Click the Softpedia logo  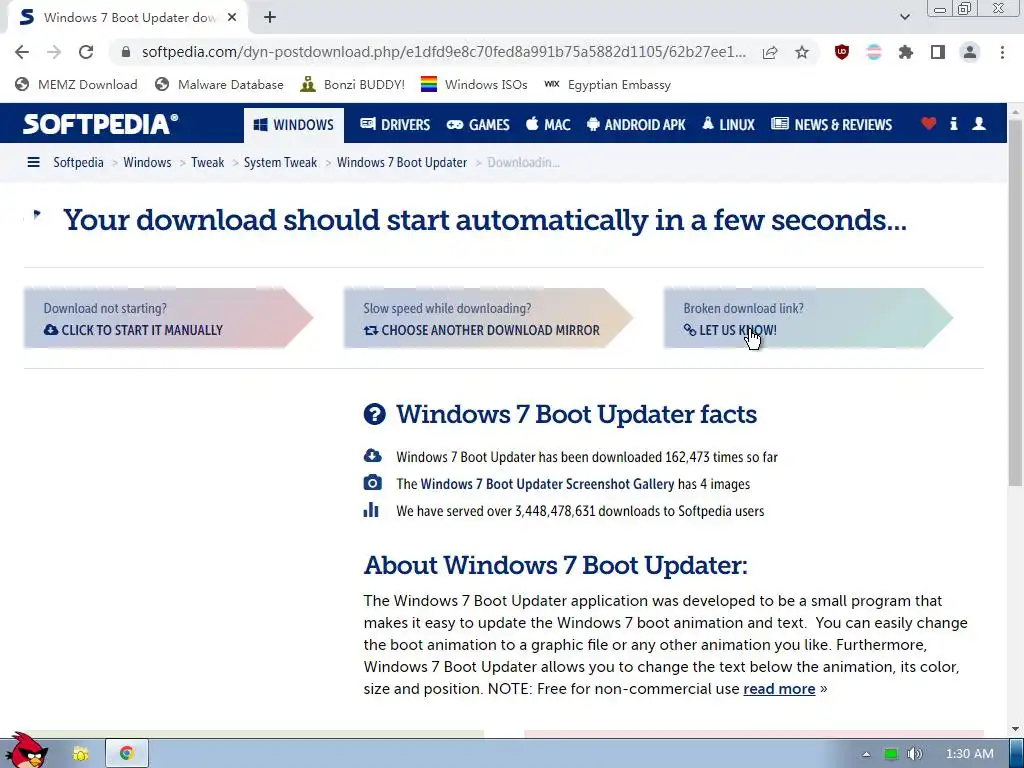(101, 123)
